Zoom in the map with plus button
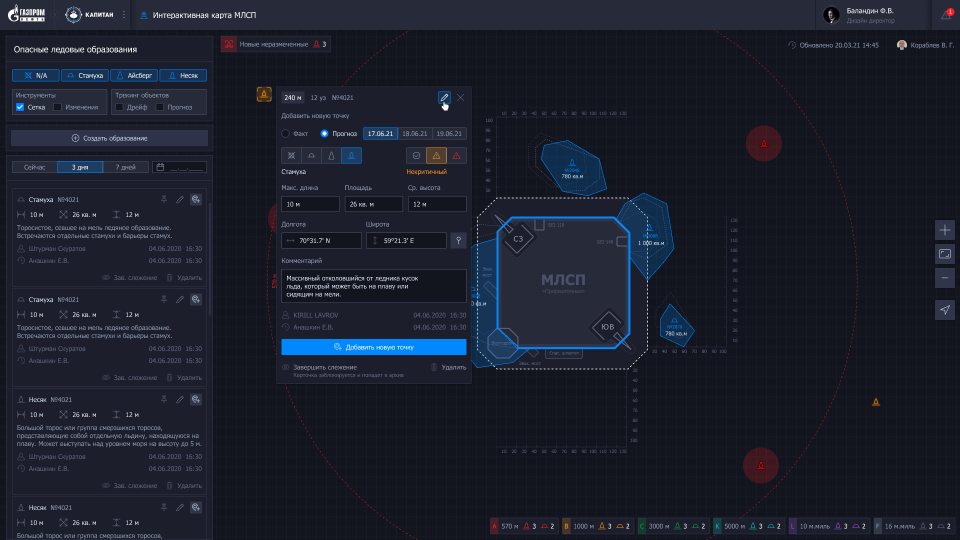Screen dimensions: 960x540 coord(946,229)
